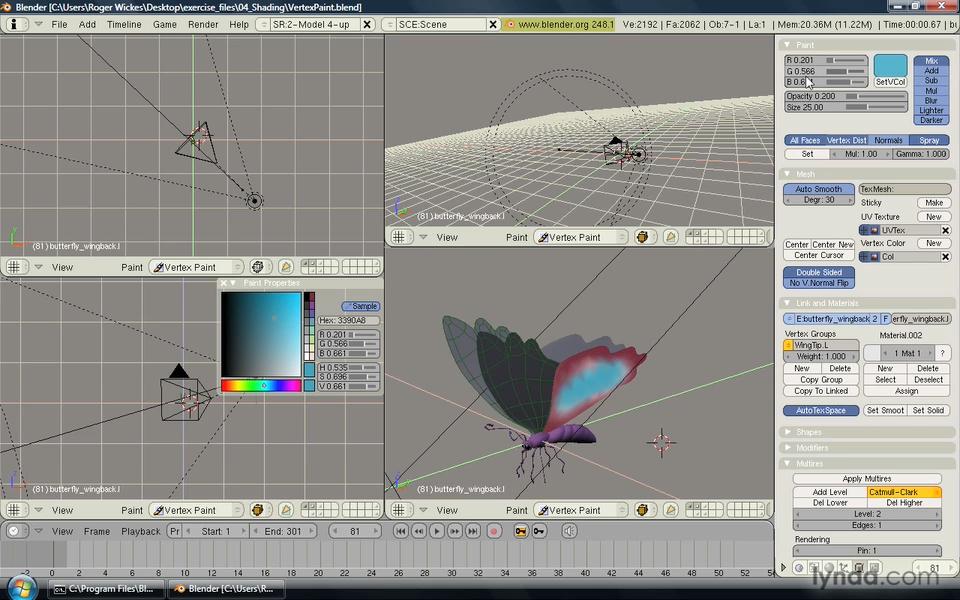The image size is (960, 600).
Task: Toggle painting mask triangle icon in butterfly viewport
Action: [x=670, y=510]
